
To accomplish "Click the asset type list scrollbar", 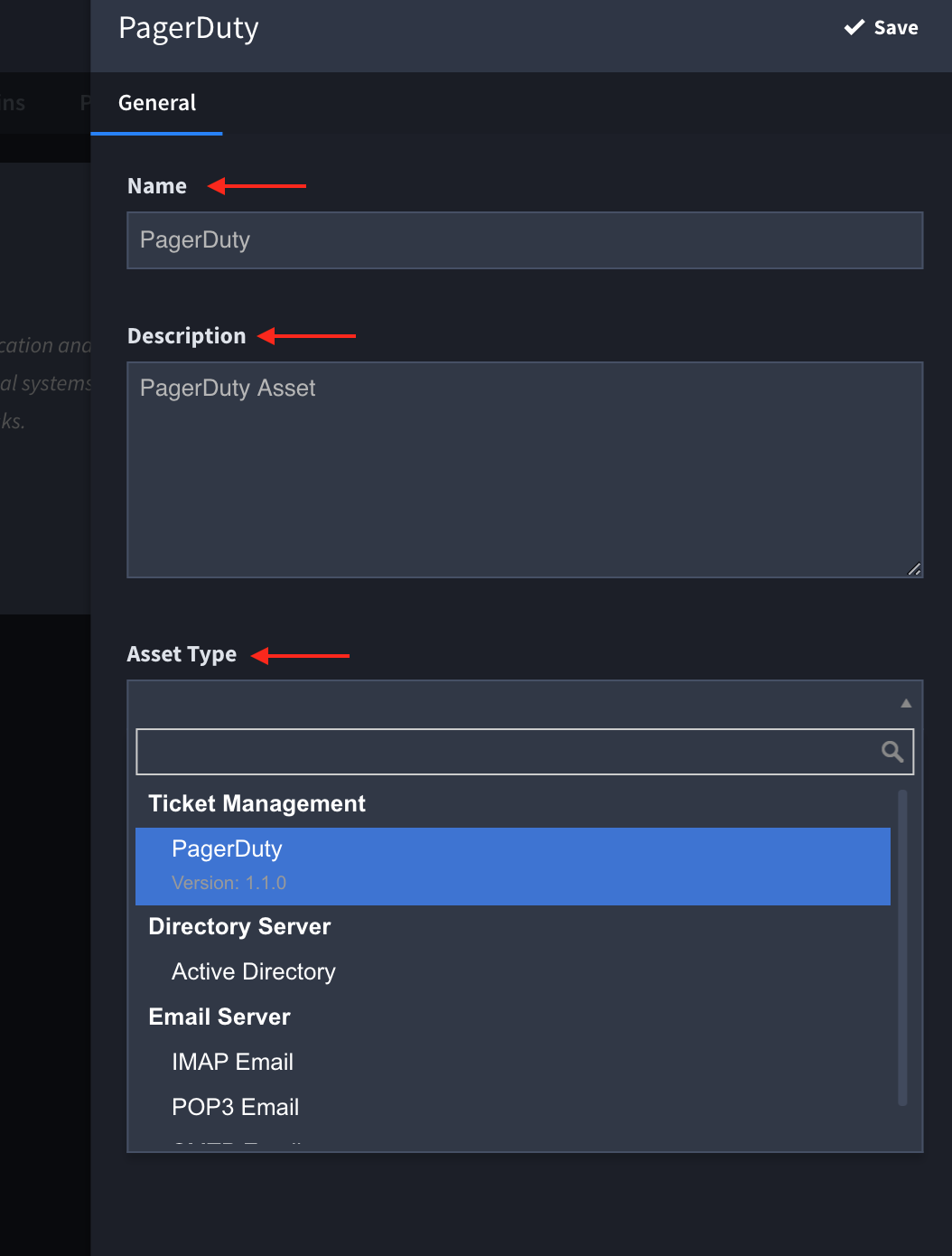I will [902, 947].
